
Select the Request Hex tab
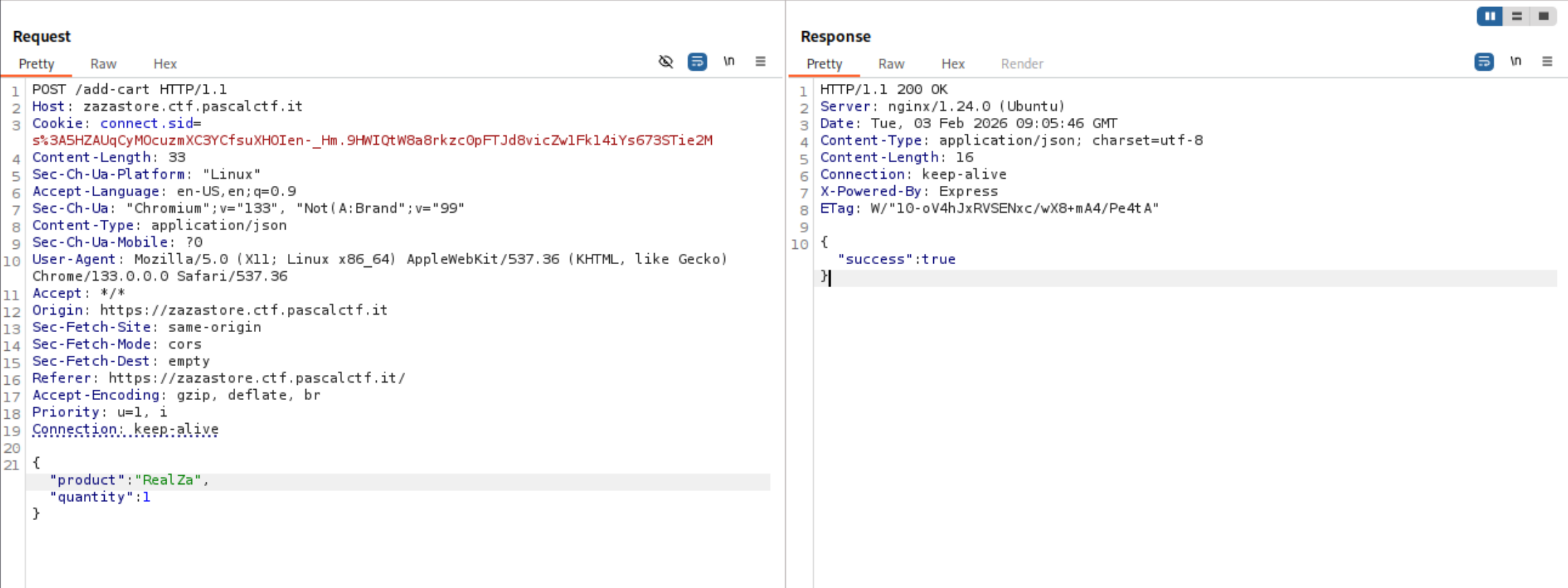pos(164,64)
